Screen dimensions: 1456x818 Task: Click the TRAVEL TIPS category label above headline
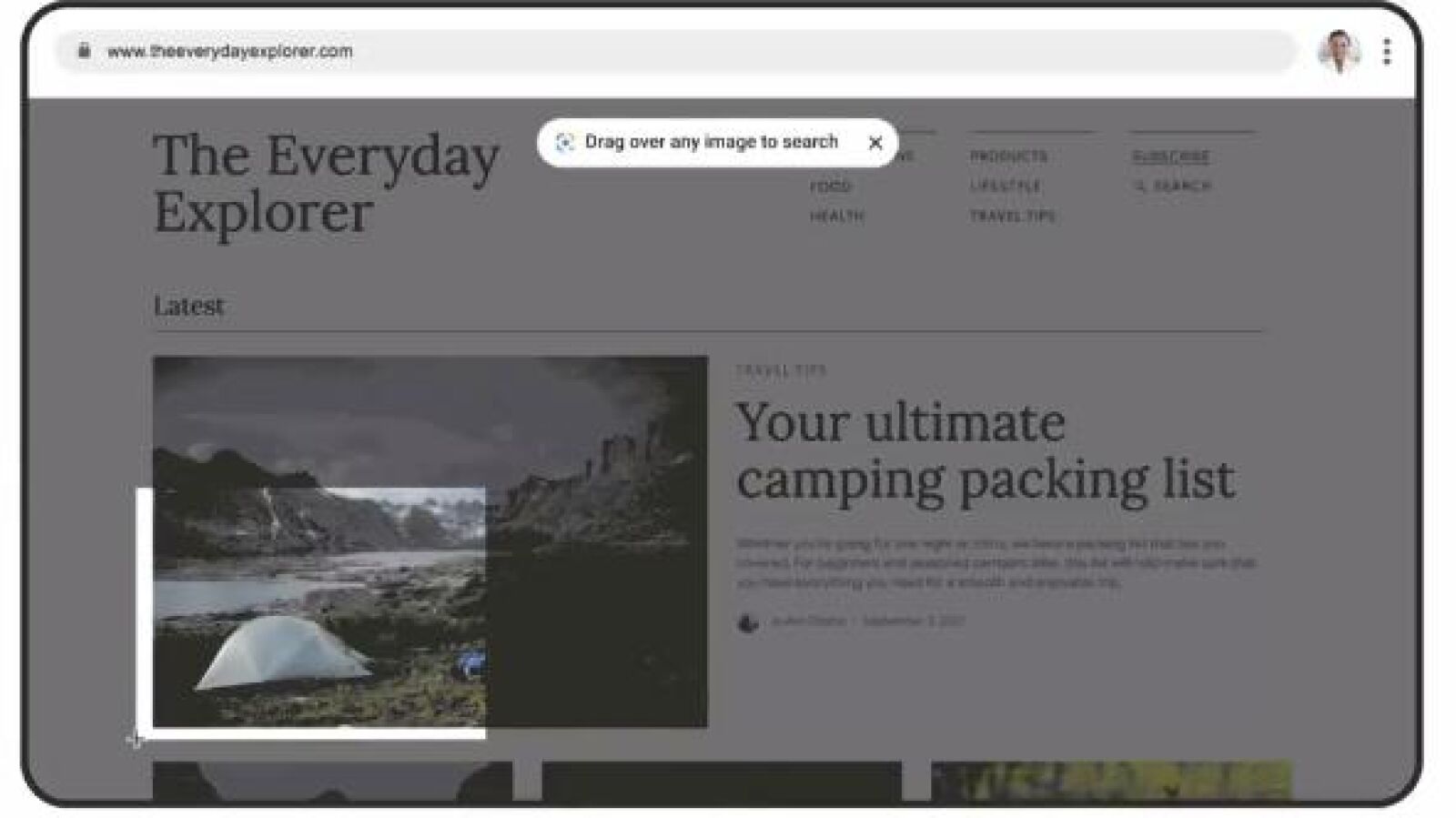click(781, 370)
